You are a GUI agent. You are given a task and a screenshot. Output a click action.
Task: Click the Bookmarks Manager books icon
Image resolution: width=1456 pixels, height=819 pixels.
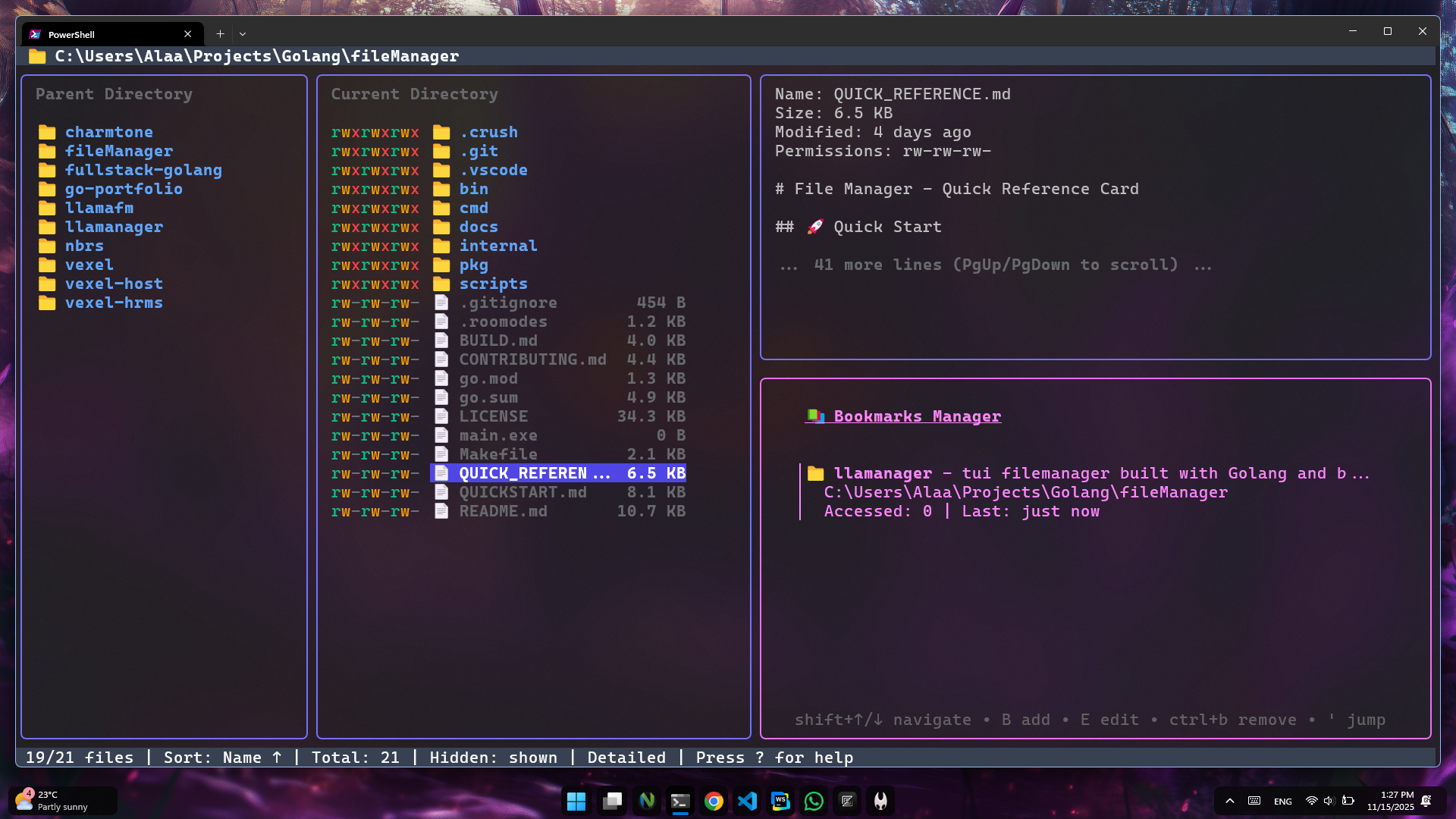pos(816,416)
